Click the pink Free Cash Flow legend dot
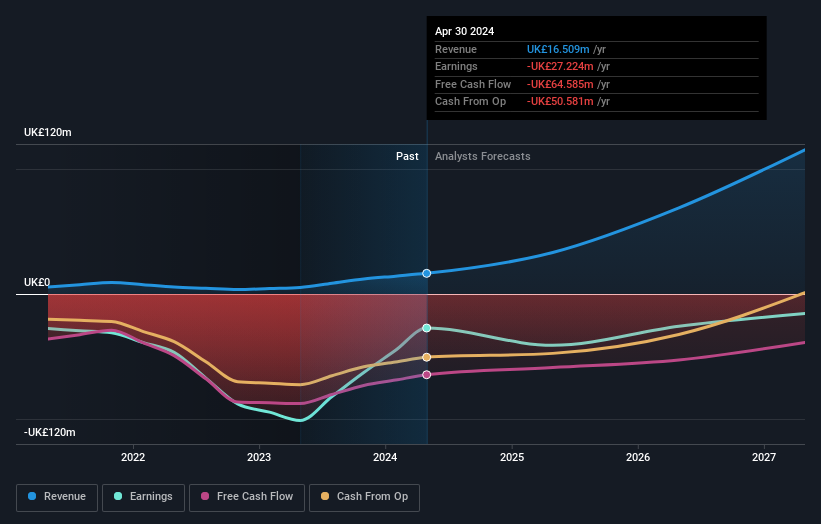The height and width of the screenshot is (524, 821). (205, 496)
